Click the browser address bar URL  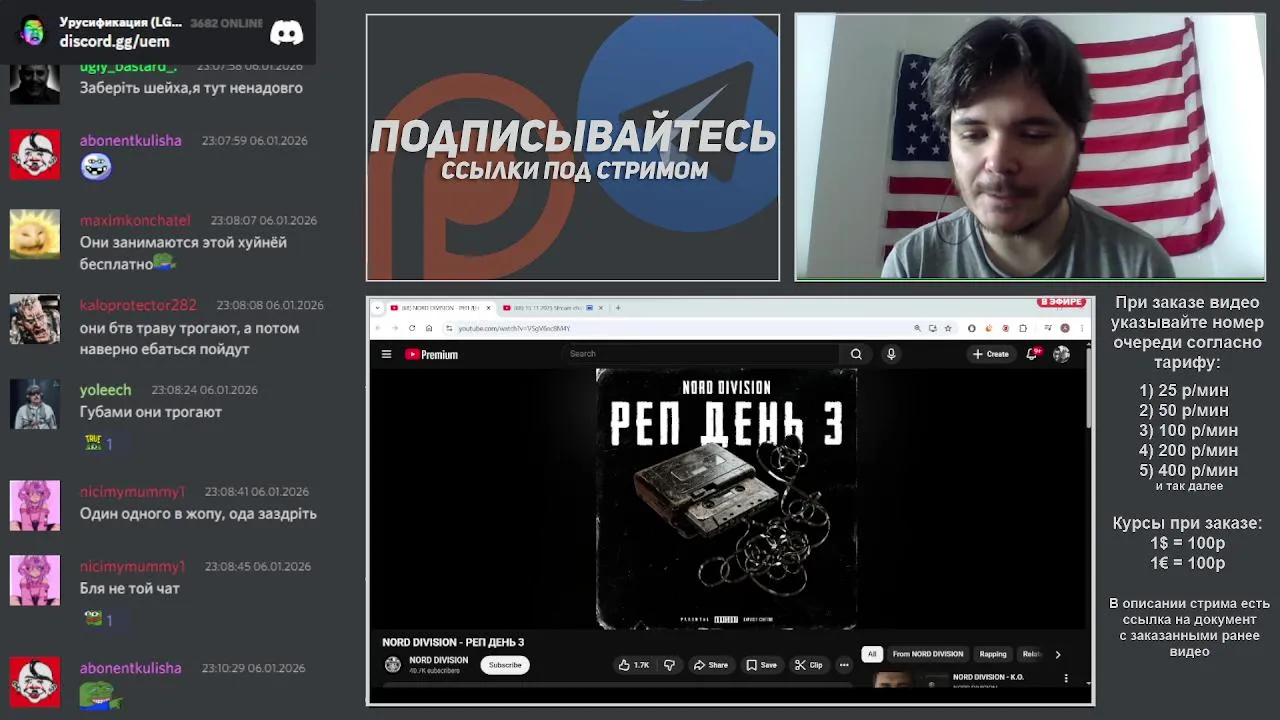[514, 328]
